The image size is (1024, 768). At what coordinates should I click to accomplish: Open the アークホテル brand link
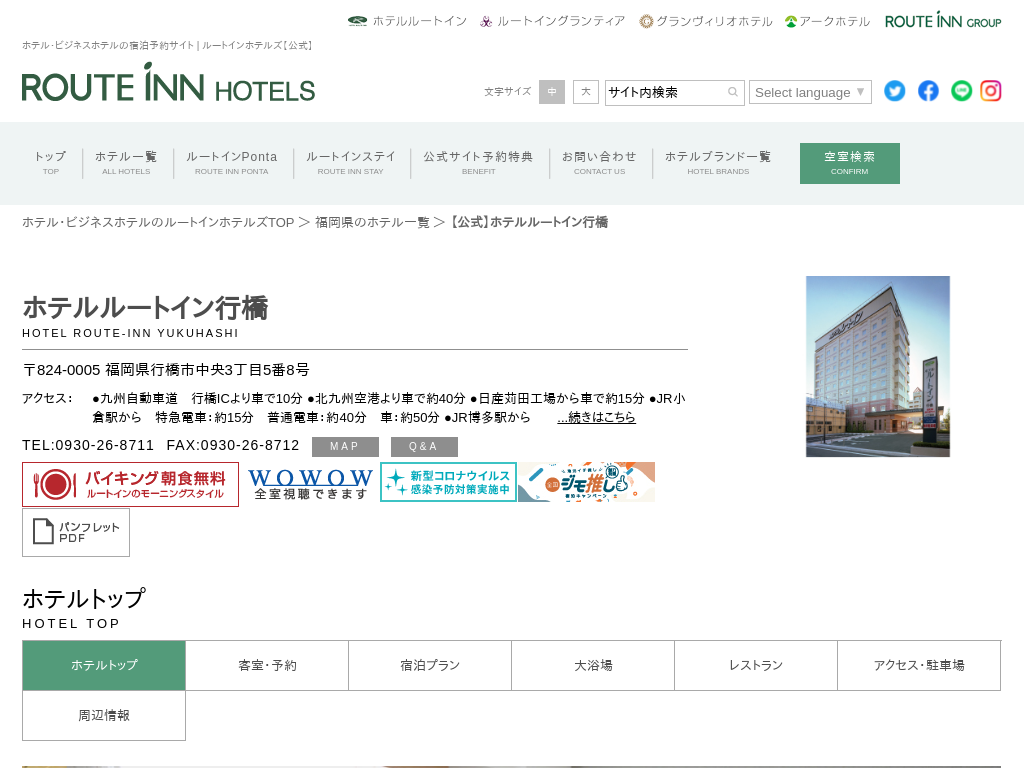click(x=827, y=21)
